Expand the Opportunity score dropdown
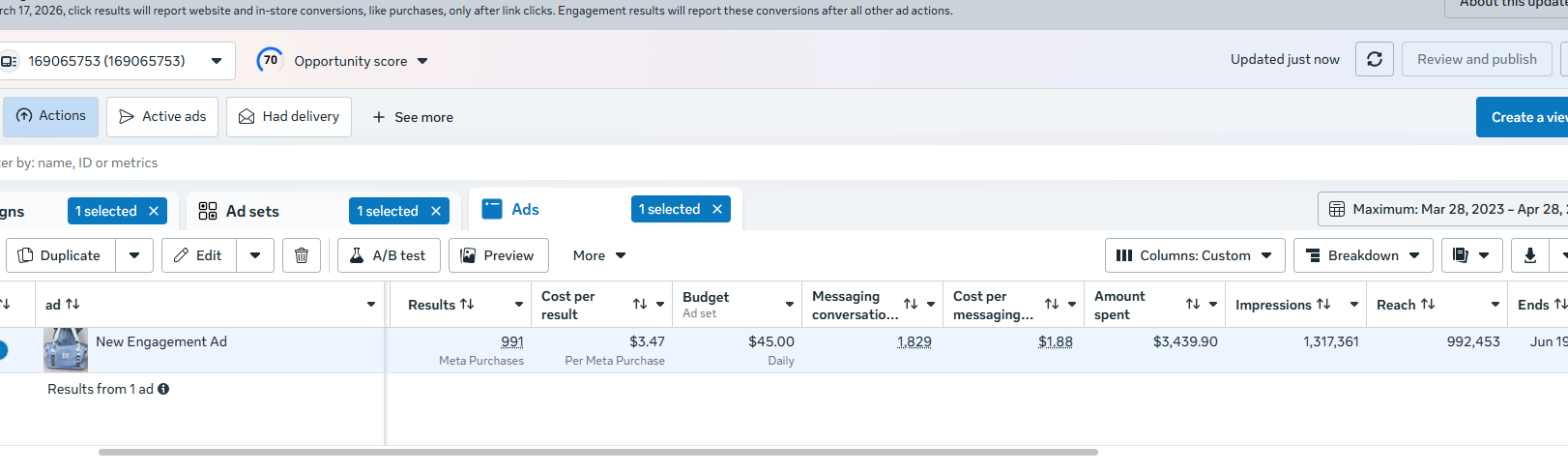The image size is (1568, 473). point(422,61)
